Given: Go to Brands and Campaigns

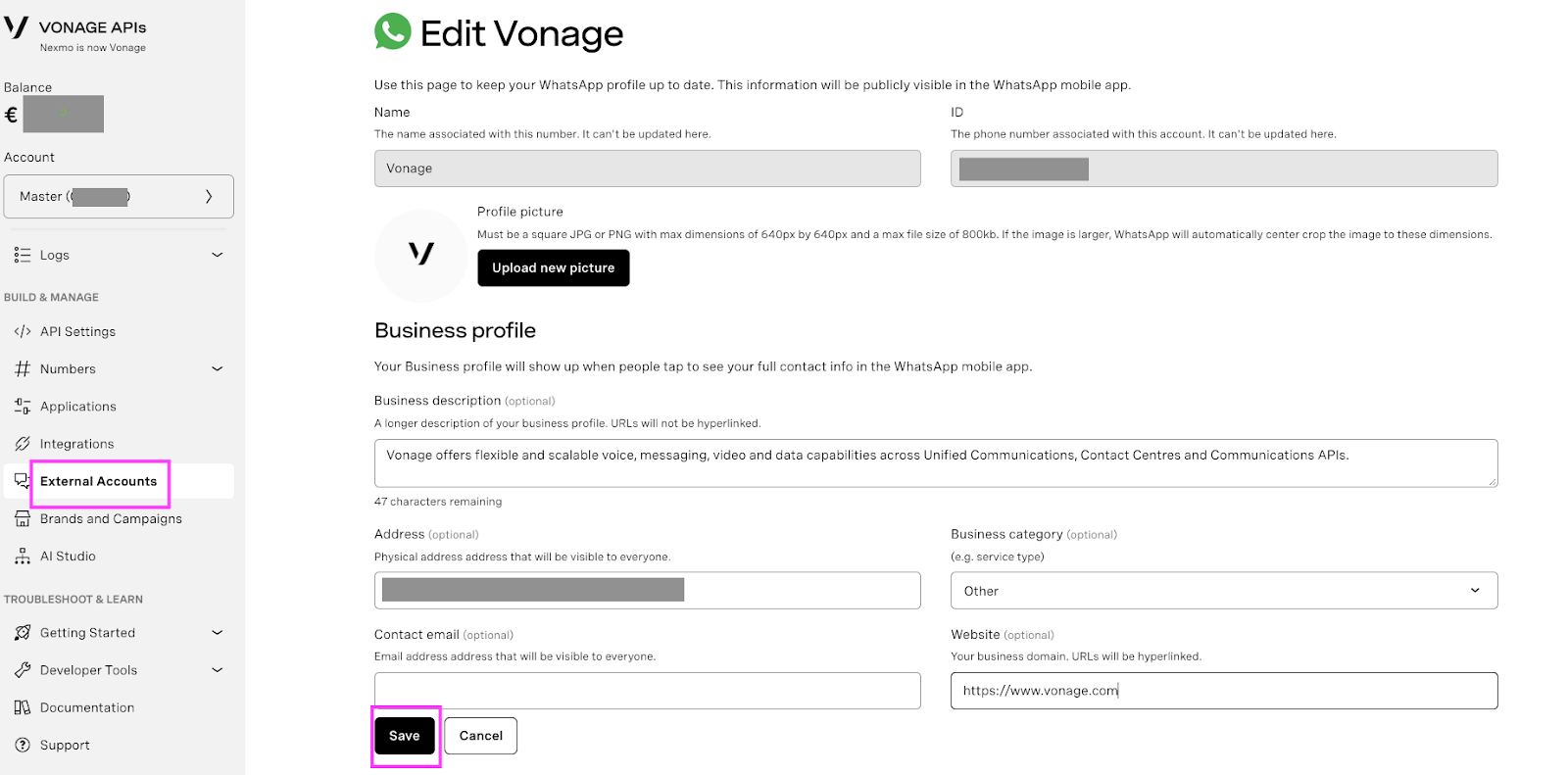Looking at the screenshot, I should coord(111,518).
